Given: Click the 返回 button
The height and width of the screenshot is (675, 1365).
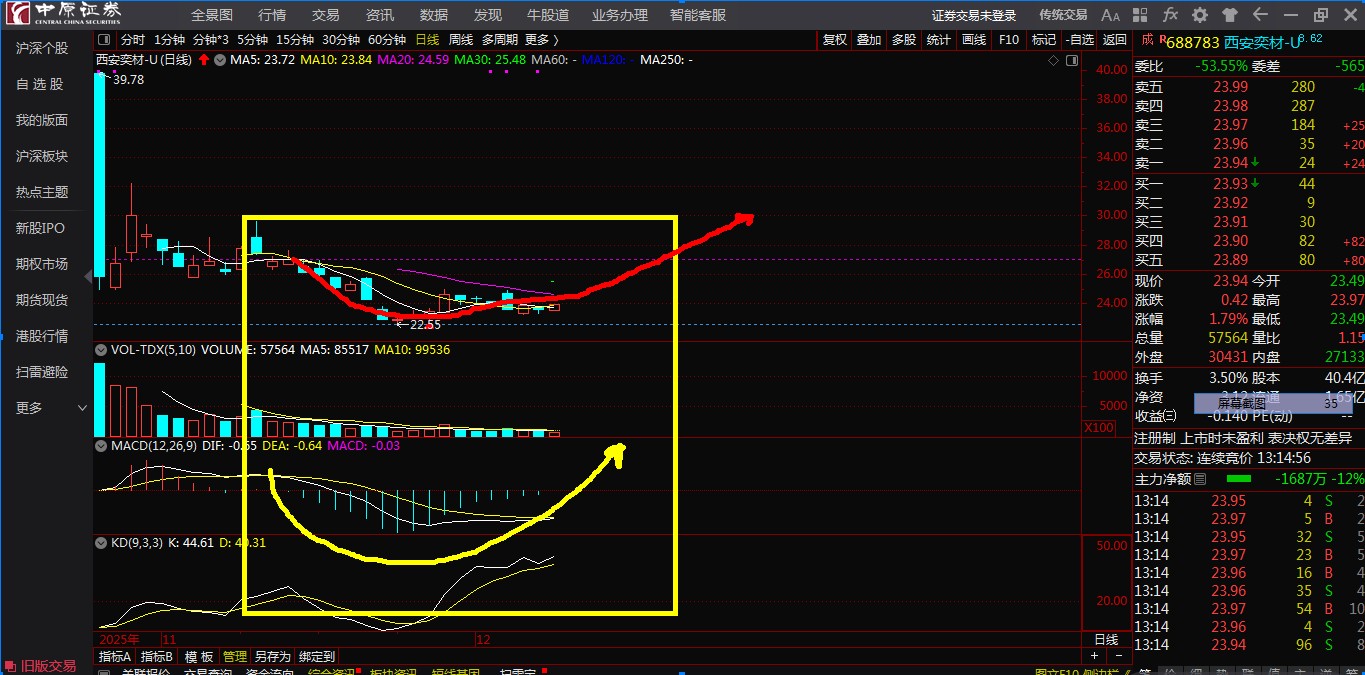Looking at the screenshot, I should 1114,40.
